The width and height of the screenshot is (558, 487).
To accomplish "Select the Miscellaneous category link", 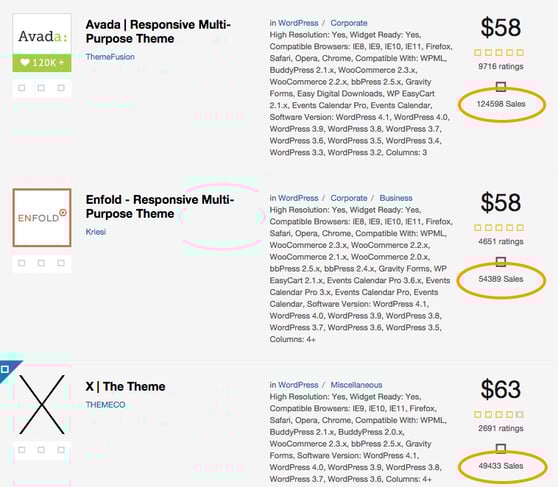I will point(356,385).
